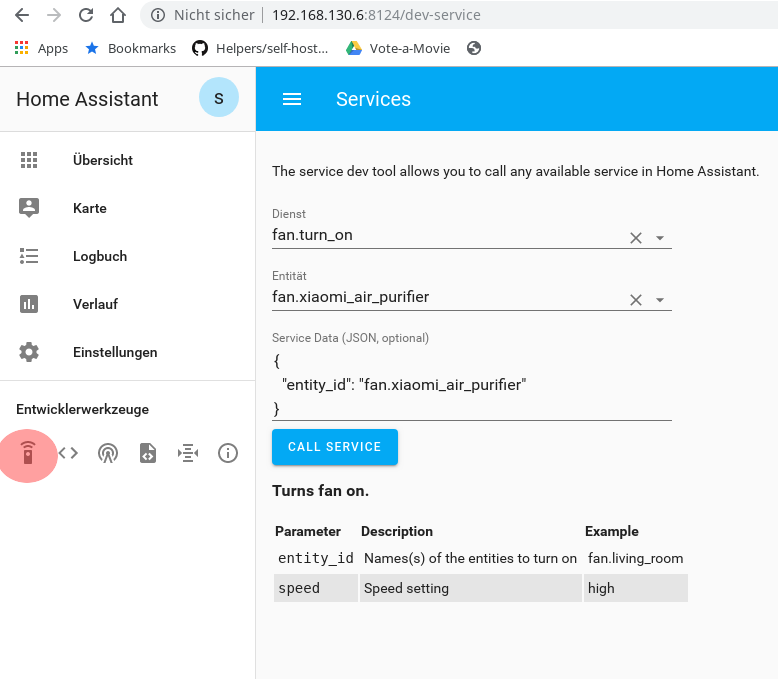
Task: Click the Turns fan on. heading
Action: click(321, 491)
